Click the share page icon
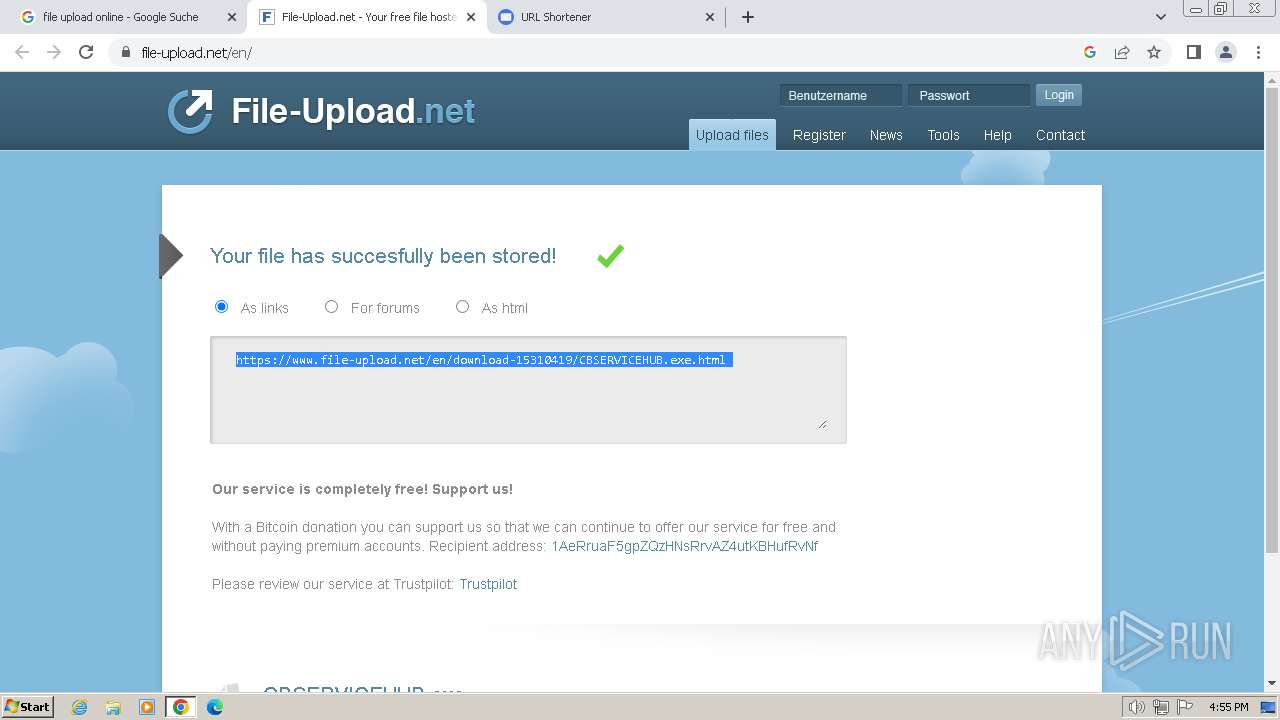The height and width of the screenshot is (720, 1280). [1122, 52]
